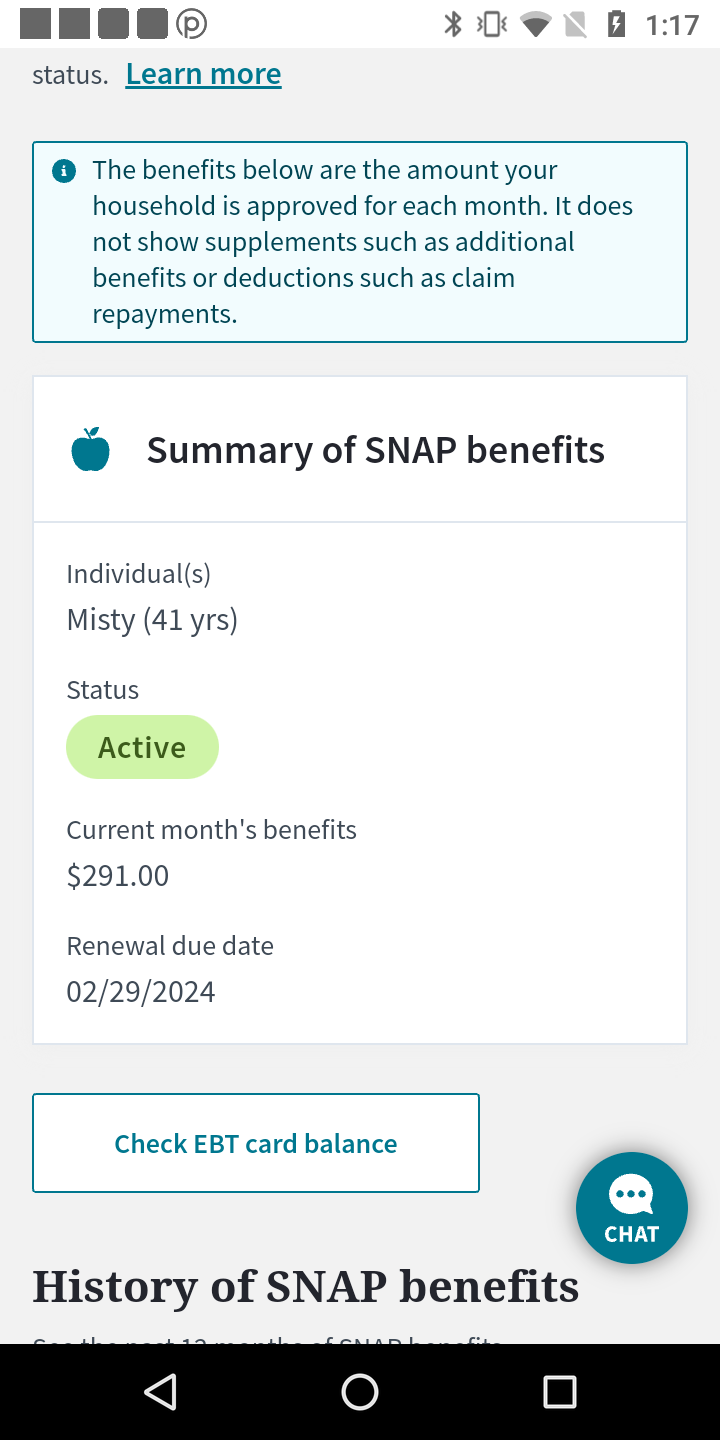
Task: Click Check EBT card balance button
Action: pos(256,1143)
